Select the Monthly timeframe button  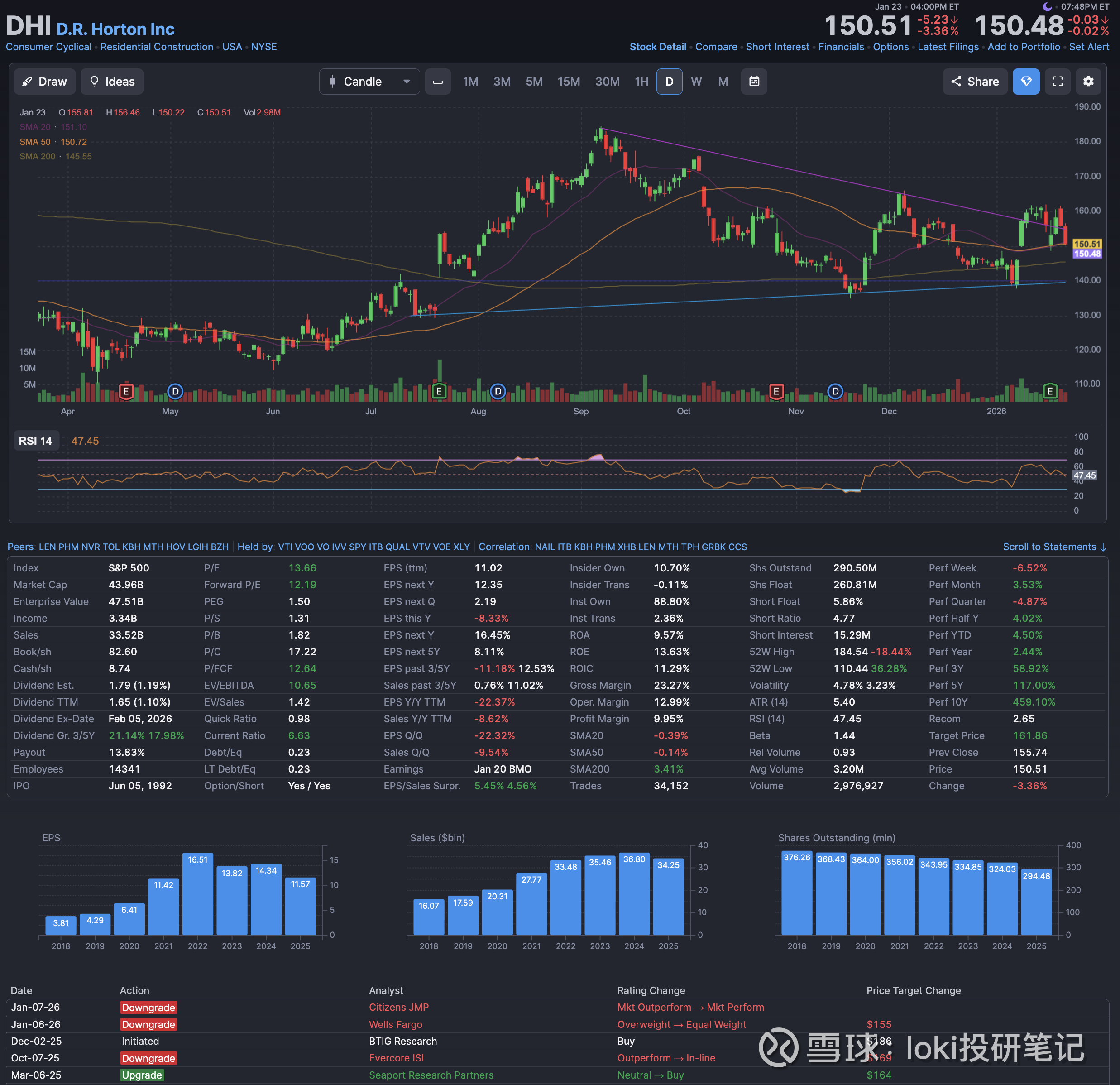click(x=723, y=82)
